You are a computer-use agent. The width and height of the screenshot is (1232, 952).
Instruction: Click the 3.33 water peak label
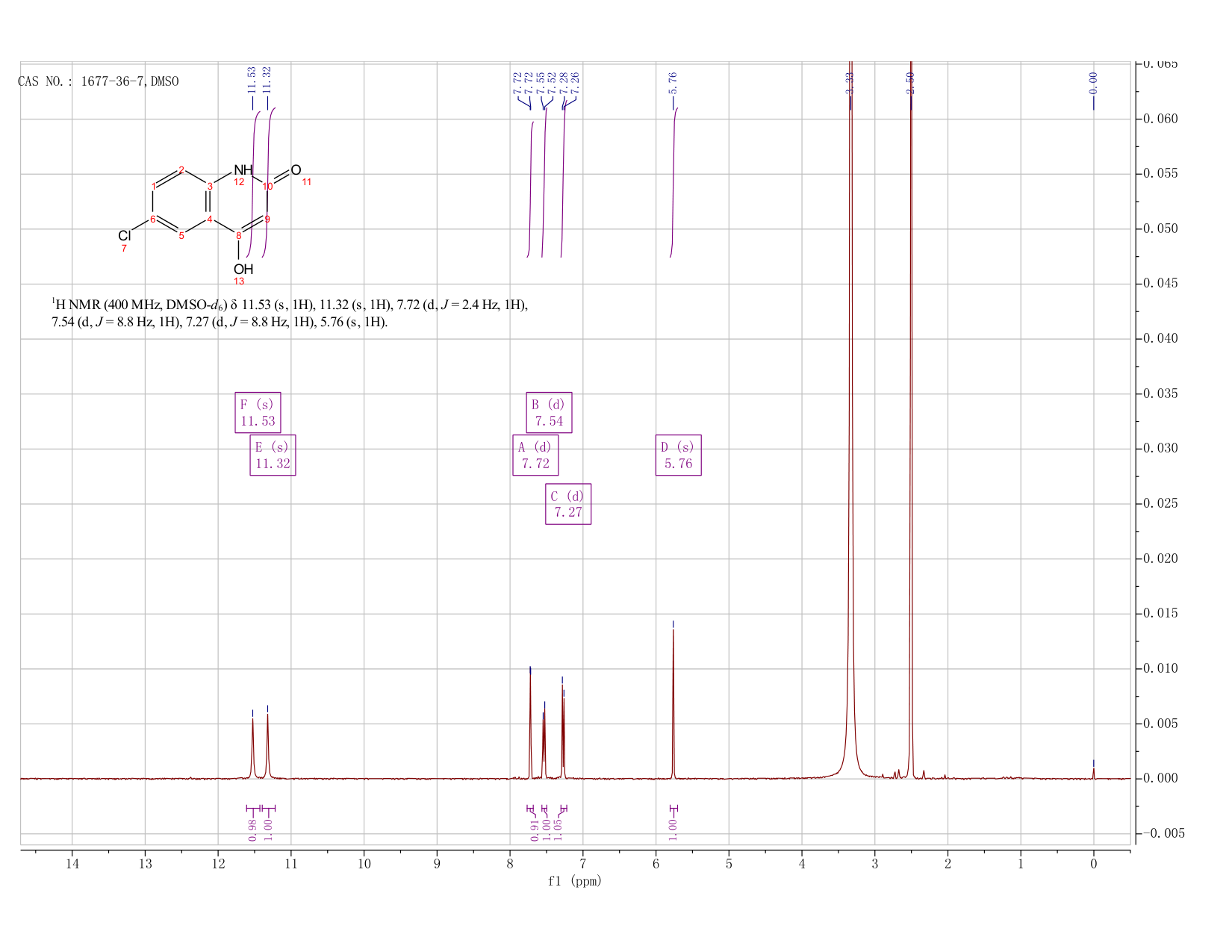850,82
